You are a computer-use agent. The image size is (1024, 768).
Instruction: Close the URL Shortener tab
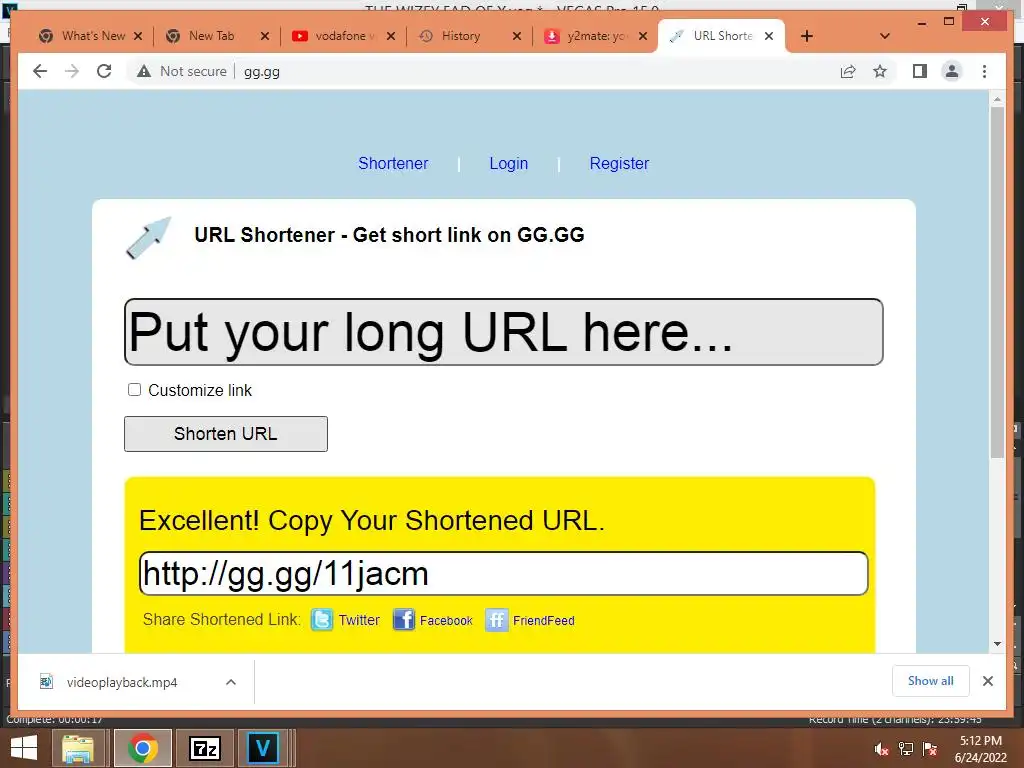(x=769, y=36)
